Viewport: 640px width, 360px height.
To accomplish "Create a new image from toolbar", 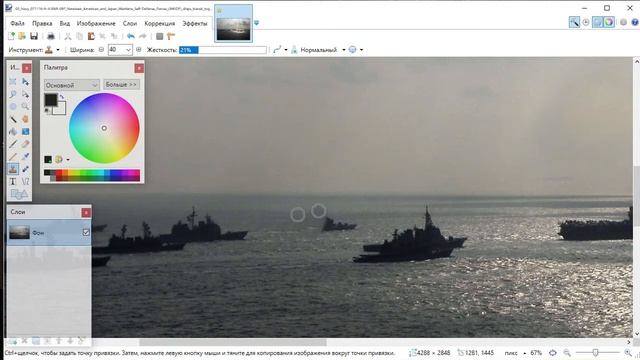I will click(x=11, y=36).
